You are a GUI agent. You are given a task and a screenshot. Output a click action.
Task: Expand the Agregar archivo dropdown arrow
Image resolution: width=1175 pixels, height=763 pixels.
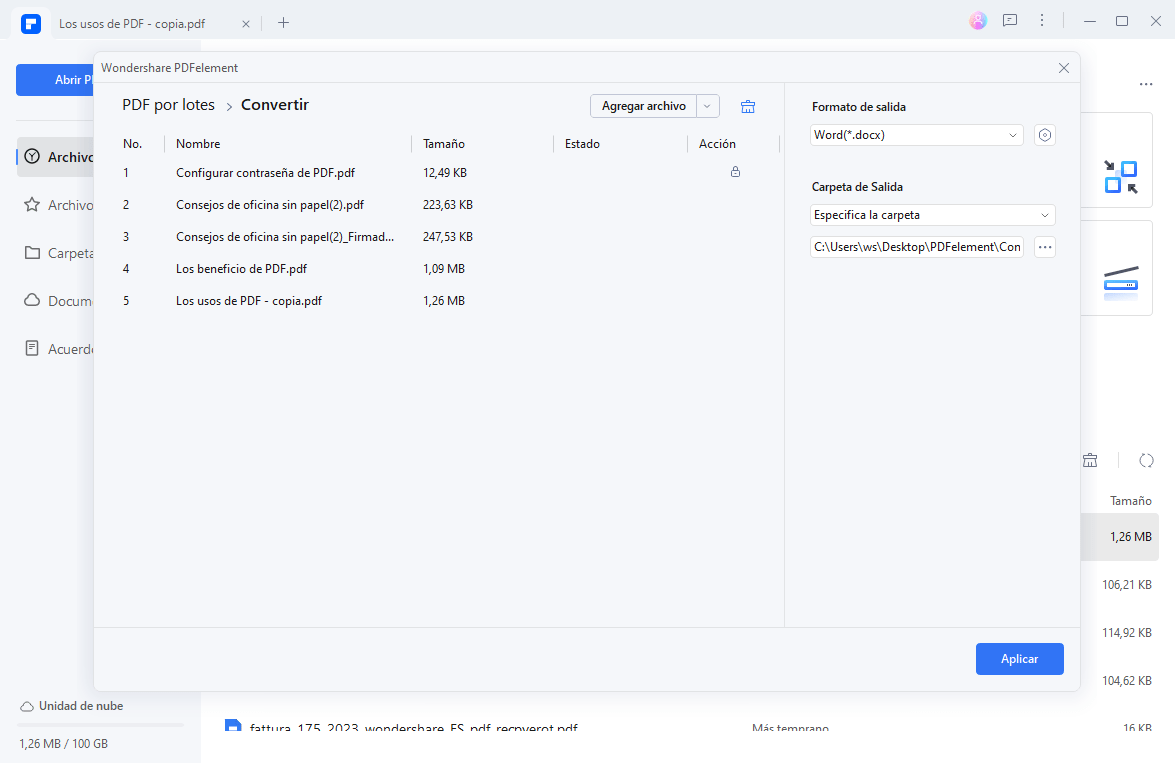pyautogui.click(x=707, y=106)
